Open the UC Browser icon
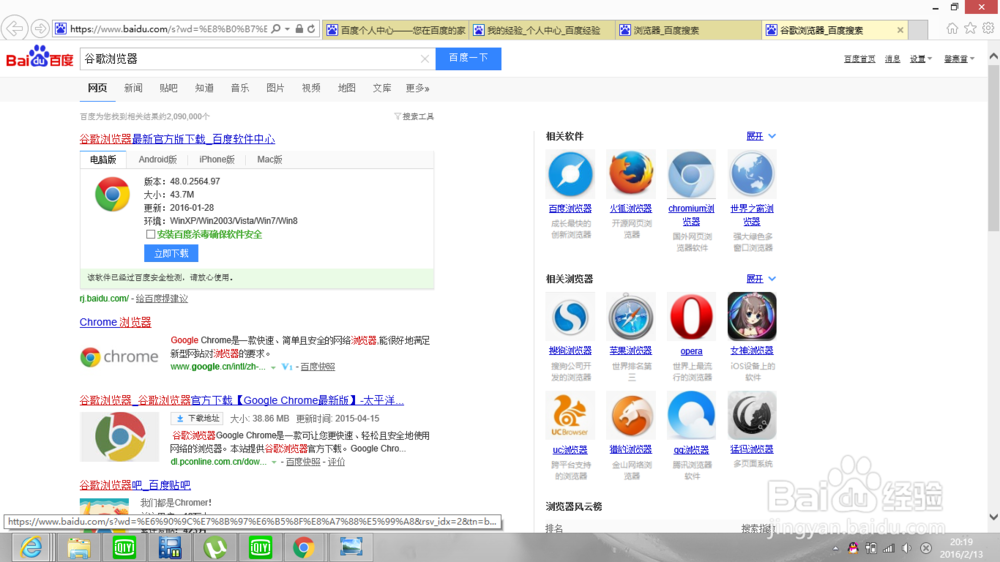1000x562 pixels. (x=570, y=415)
